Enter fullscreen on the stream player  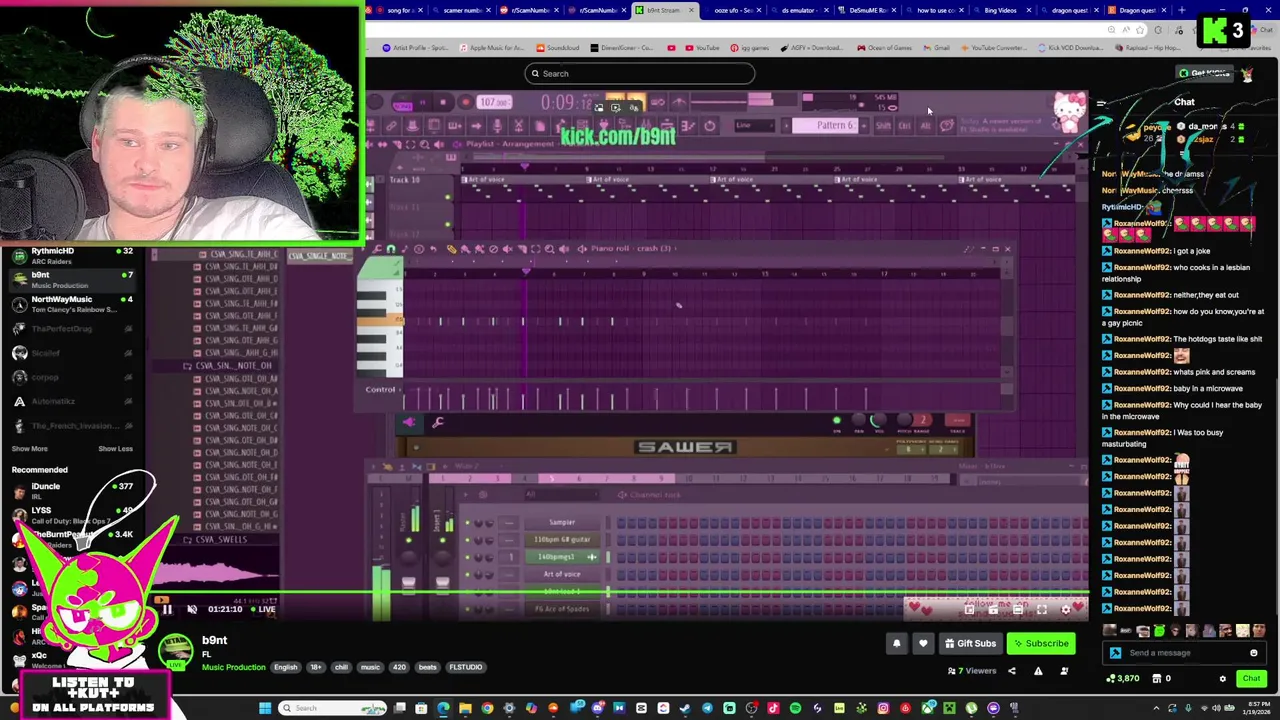(x=1042, y=609)
